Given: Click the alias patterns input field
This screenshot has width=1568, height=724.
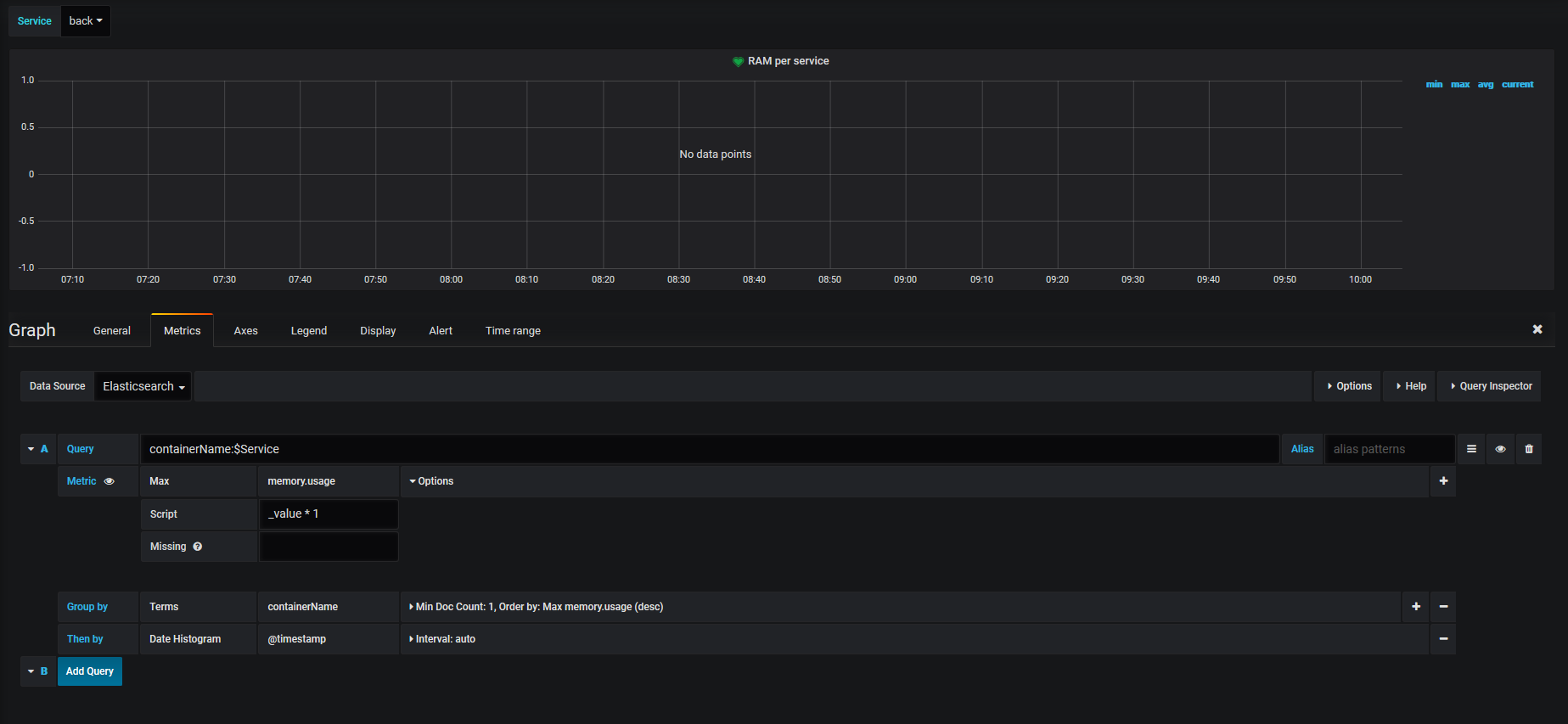Looking at the screenshot, I should tap(1390, 449).
